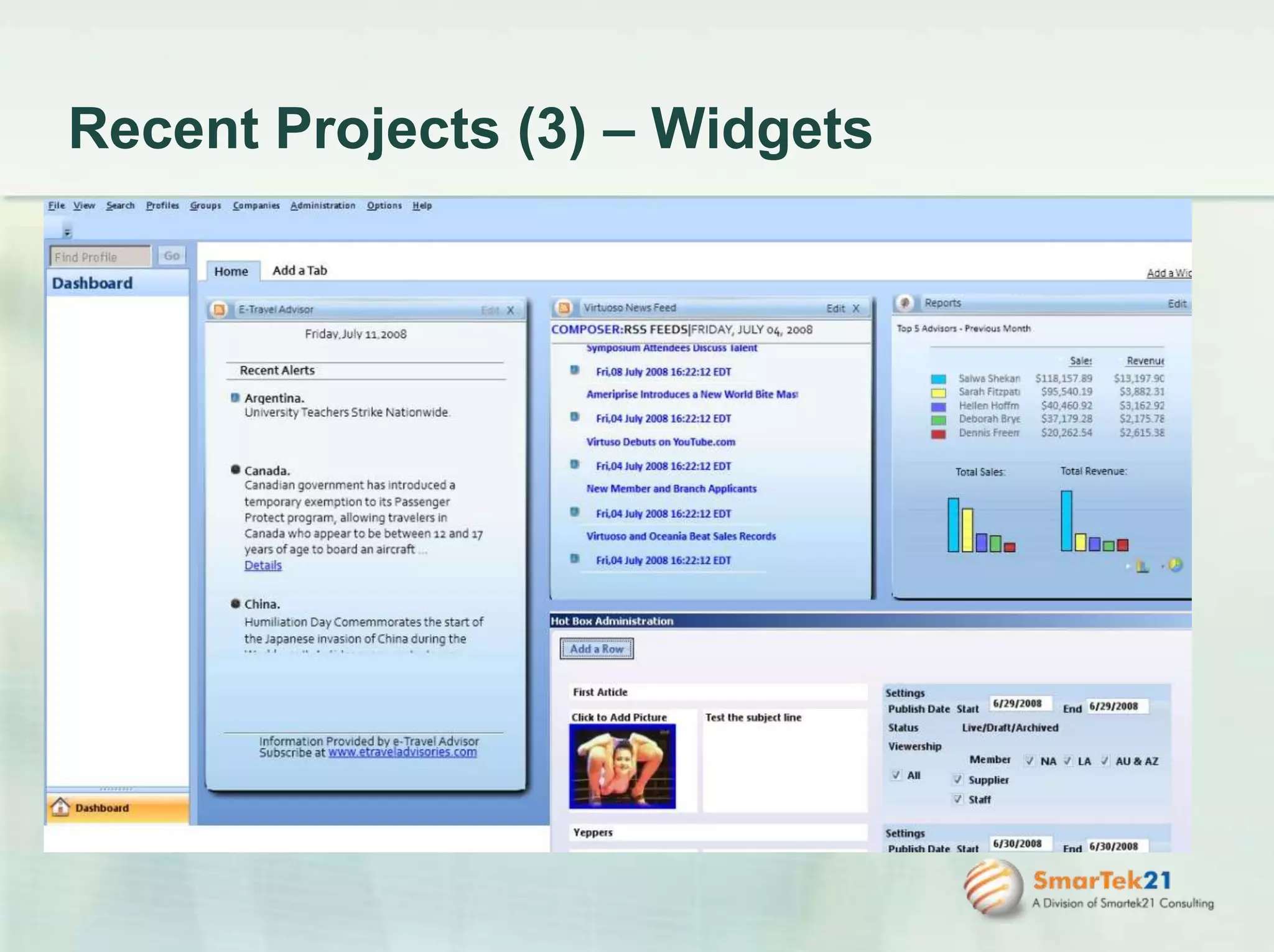
Task: Switch to pie chart view in Reports
Action: [1175, 565]
